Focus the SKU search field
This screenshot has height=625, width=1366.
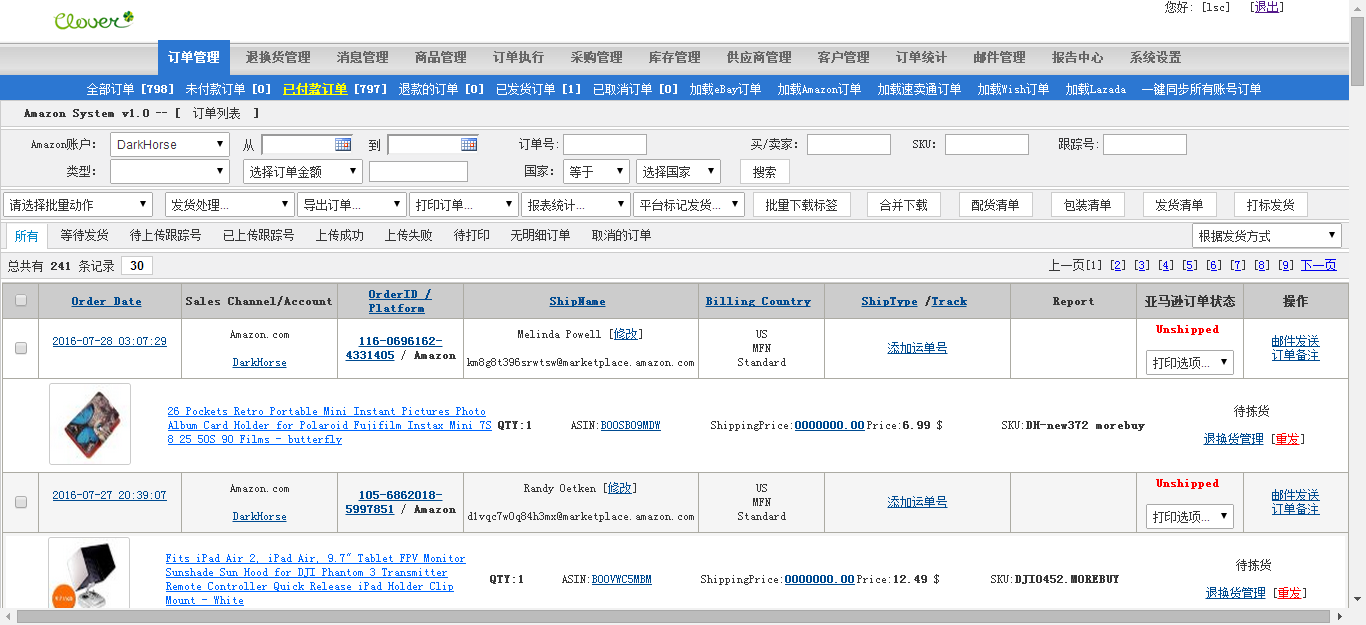tap(987, 145)
